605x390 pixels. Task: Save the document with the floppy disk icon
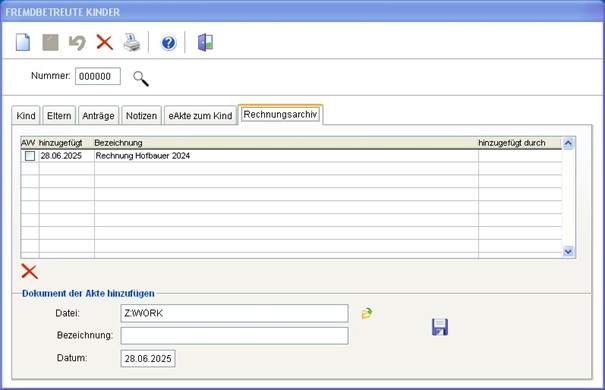440,327
